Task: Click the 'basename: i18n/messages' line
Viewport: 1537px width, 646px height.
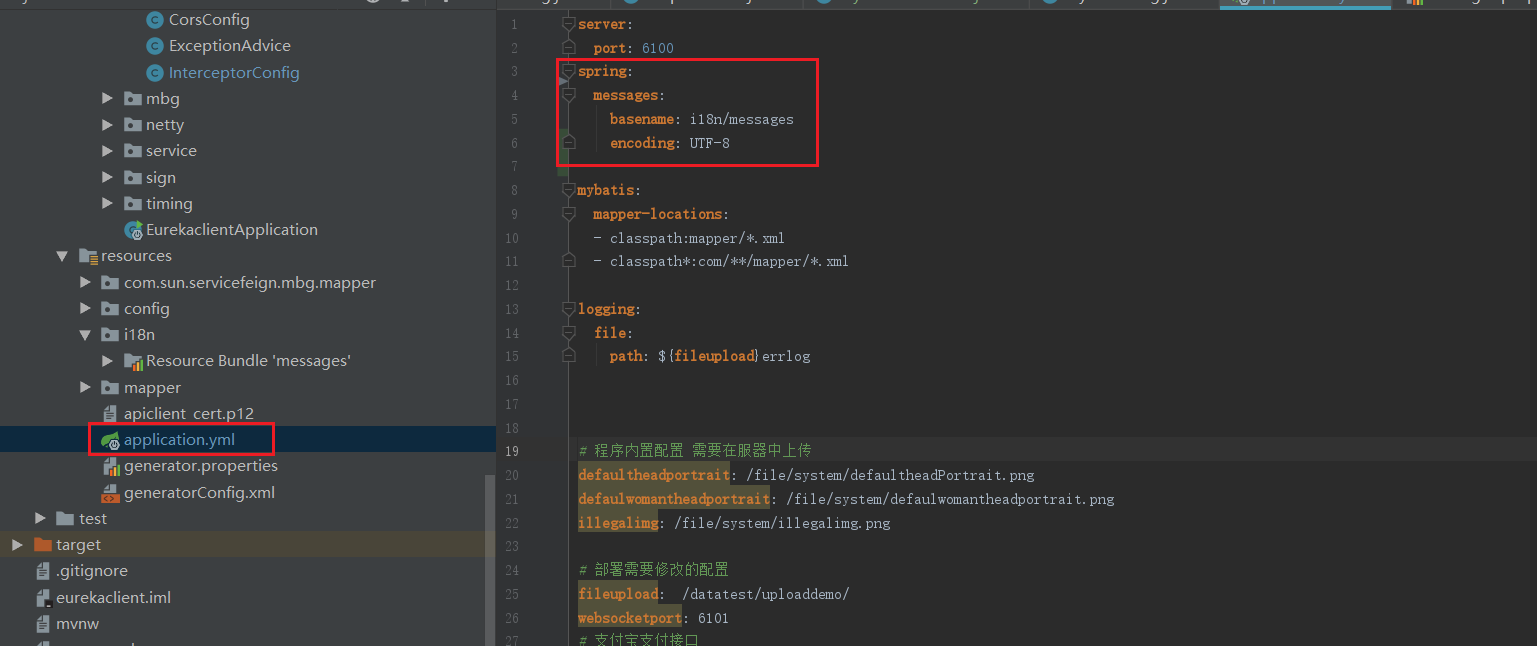Action: 701,119
